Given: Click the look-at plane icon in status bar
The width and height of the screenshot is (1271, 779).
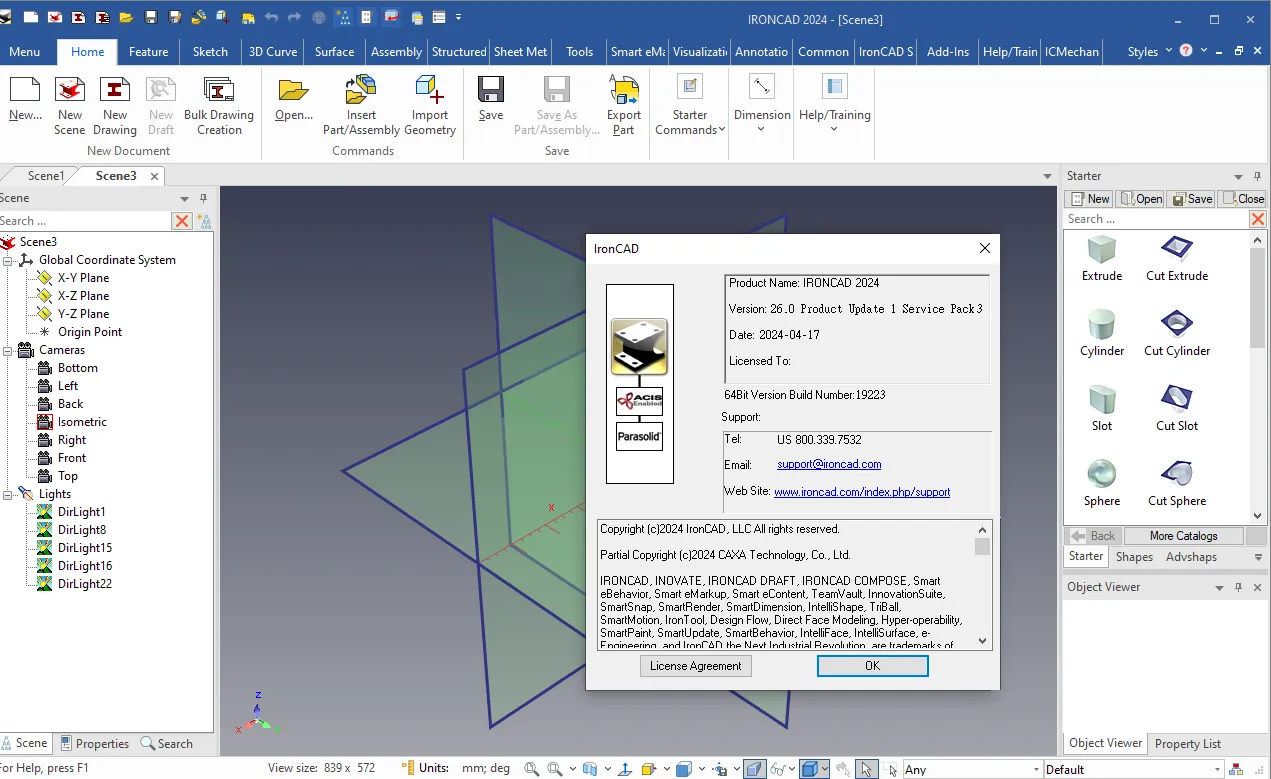Looking at the screenshot, I should coord(625,769).
